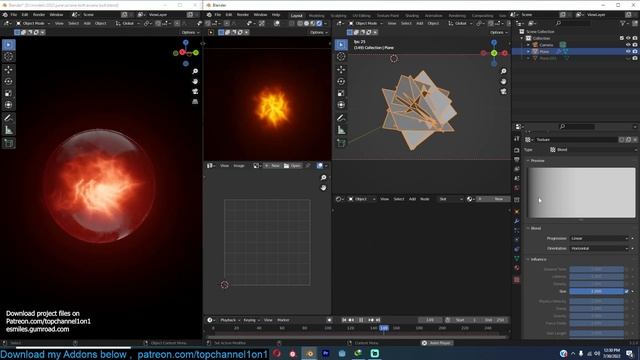The height and width of the screenshot is (360, 640).
Task: Click the blend texture gradient preview
Action: [x=582, y=193]
